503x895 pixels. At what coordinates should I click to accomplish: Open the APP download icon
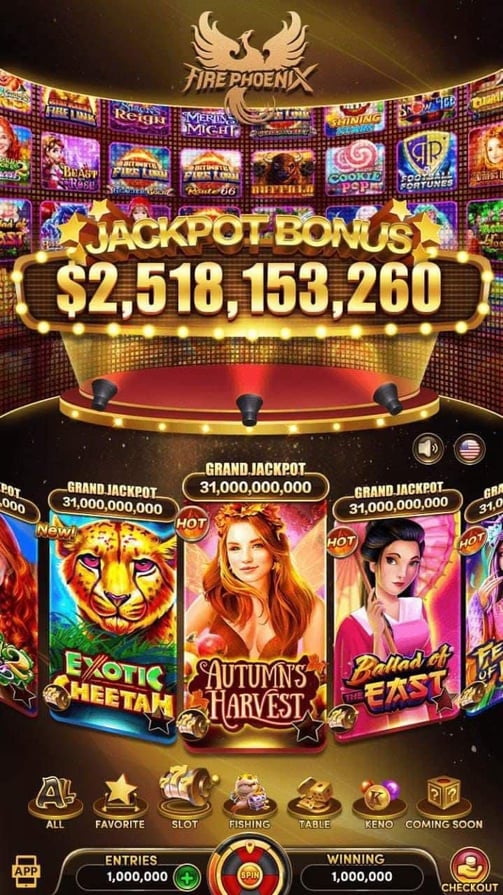(x=25, y=871)
